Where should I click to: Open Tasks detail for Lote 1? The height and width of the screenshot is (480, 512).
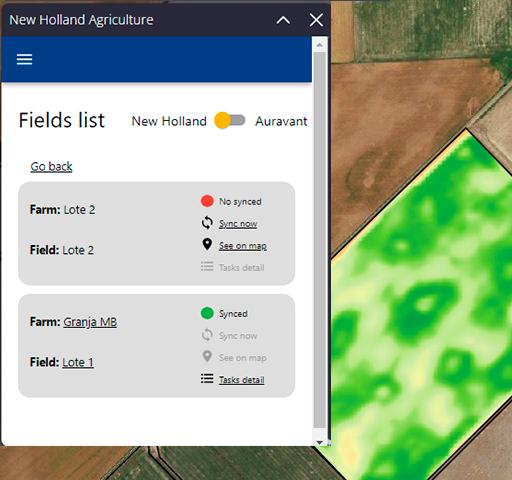242,380
